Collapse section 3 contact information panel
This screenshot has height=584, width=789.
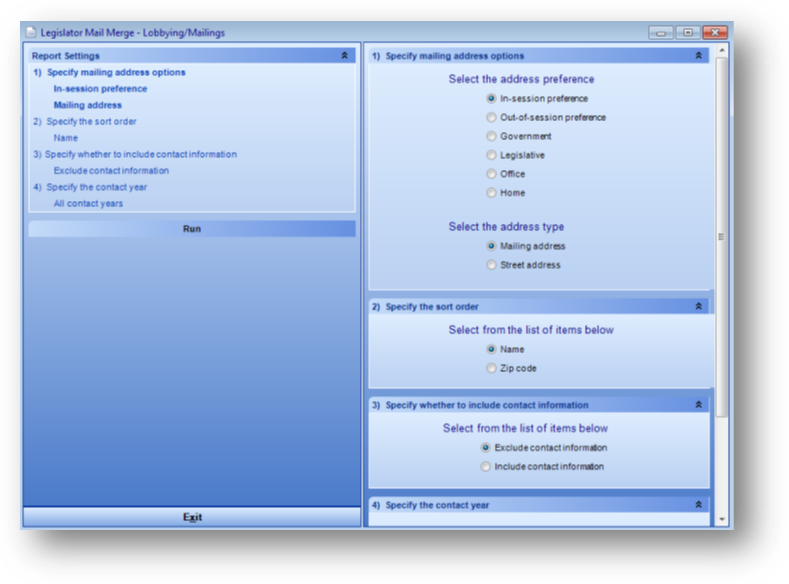[x=698, y=405]
